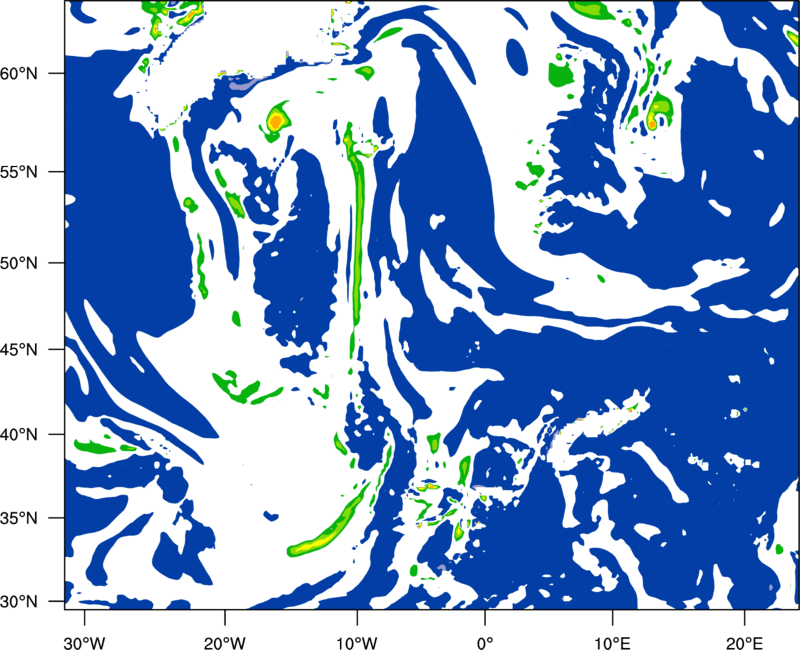Click the 55°N latitude label
This screenshot has width=800, height=650.
19,172
